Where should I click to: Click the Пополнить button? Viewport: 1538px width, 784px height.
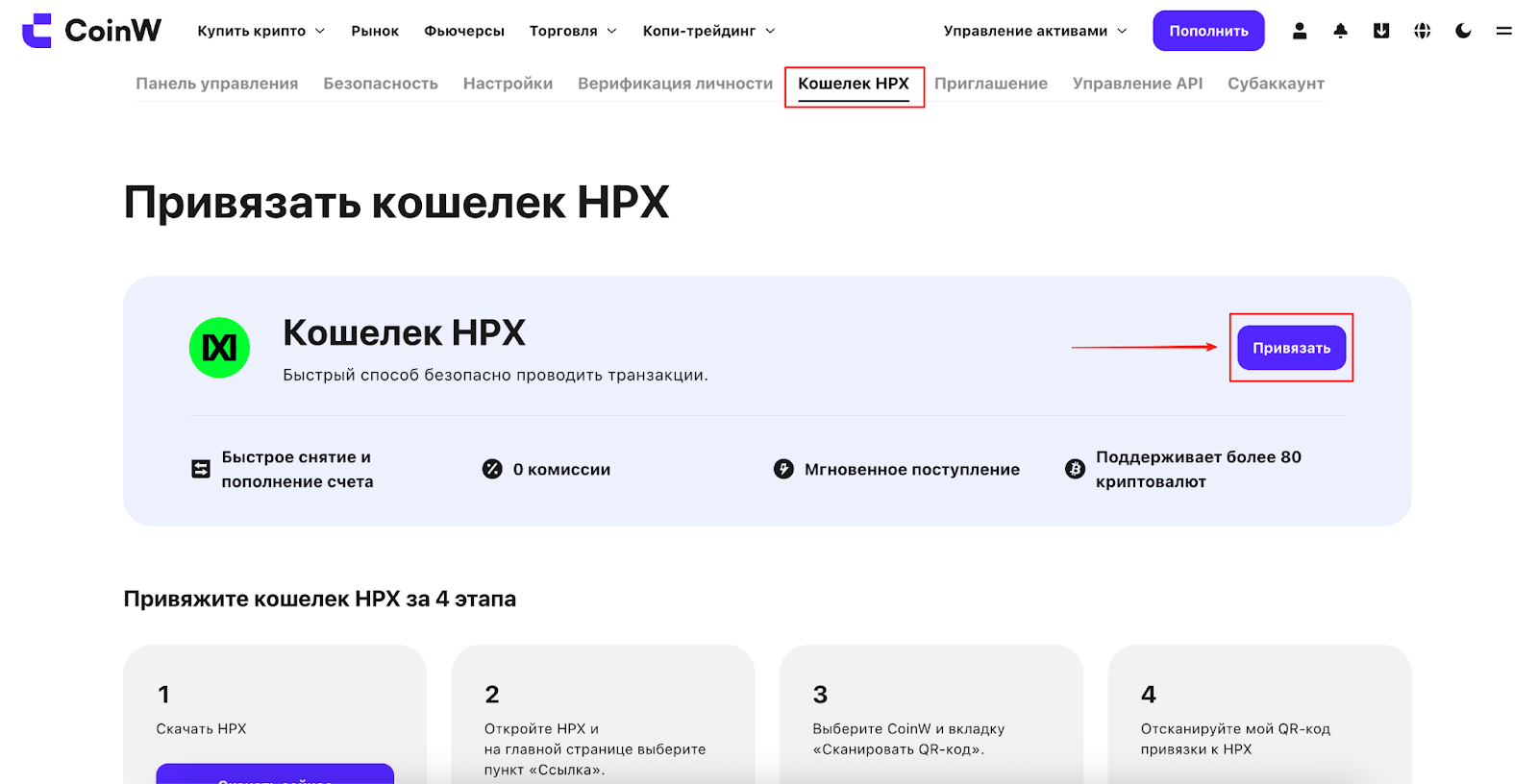[x=1208, y=31]
